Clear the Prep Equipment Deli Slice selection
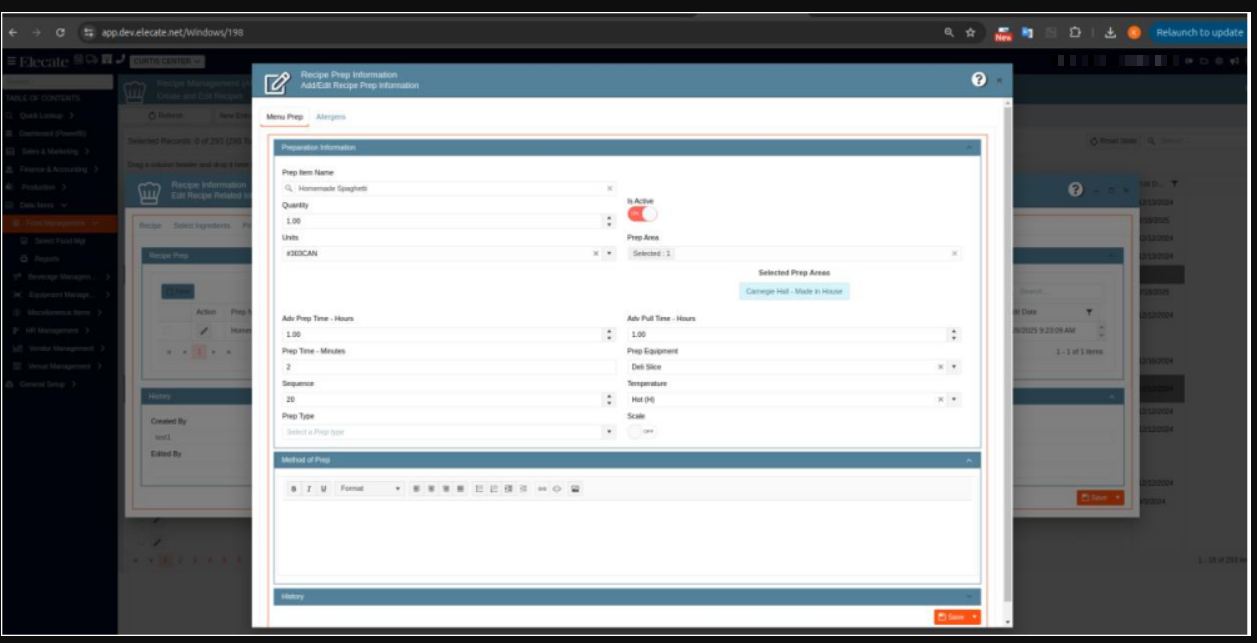Image resolution: width=1257 pixels, height=643 pixels. (940, 367)
